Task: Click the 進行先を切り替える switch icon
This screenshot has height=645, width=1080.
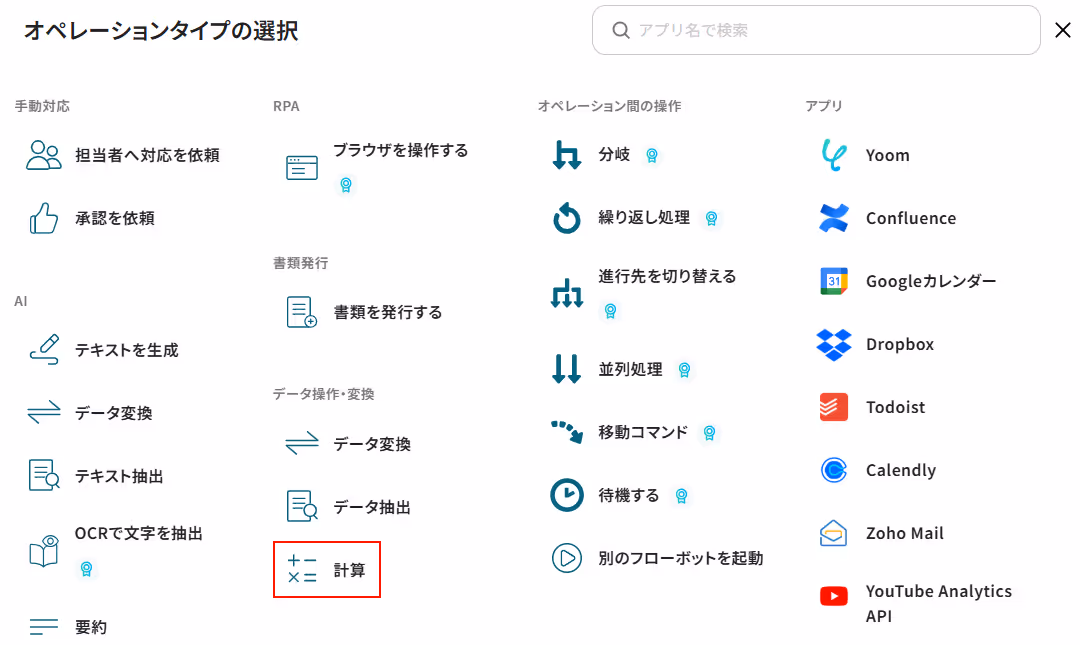Action: tap(567, 293)
